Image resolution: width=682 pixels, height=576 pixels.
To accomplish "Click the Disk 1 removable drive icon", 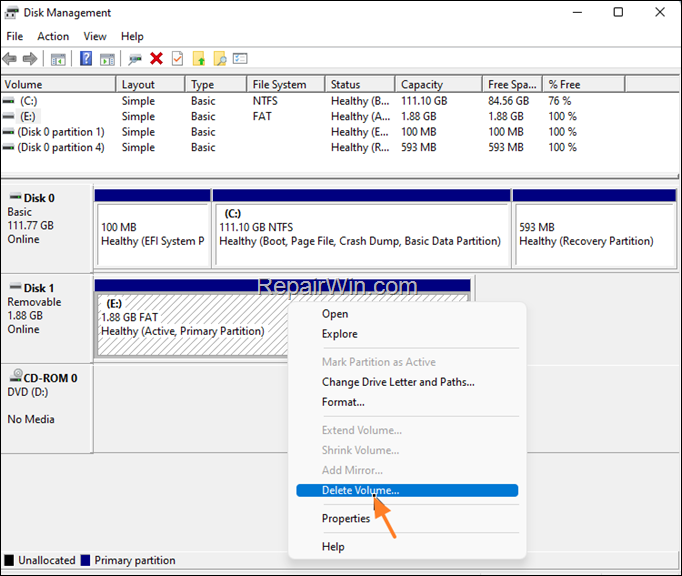I will coord(15,287).
